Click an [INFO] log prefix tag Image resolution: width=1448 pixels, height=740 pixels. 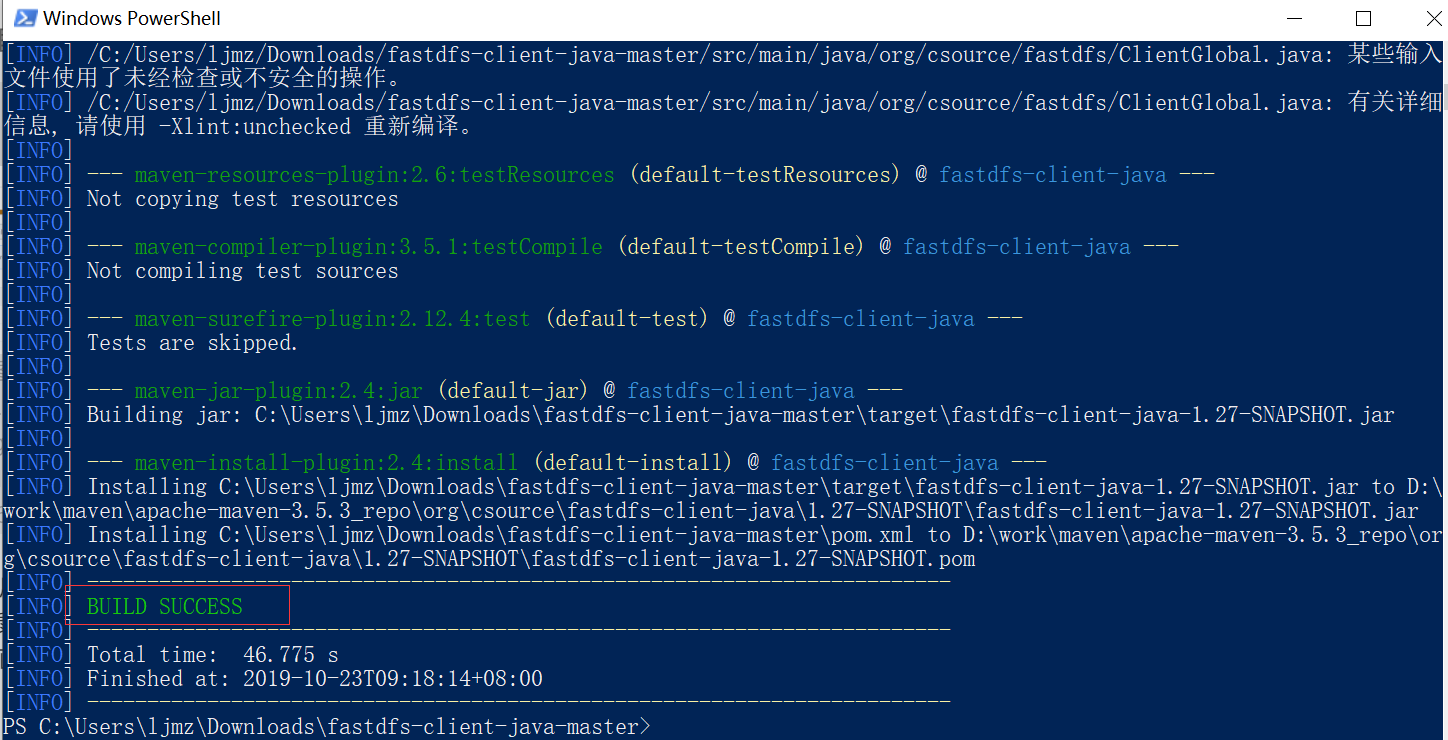pyautogui.click(x=38, y=149)
